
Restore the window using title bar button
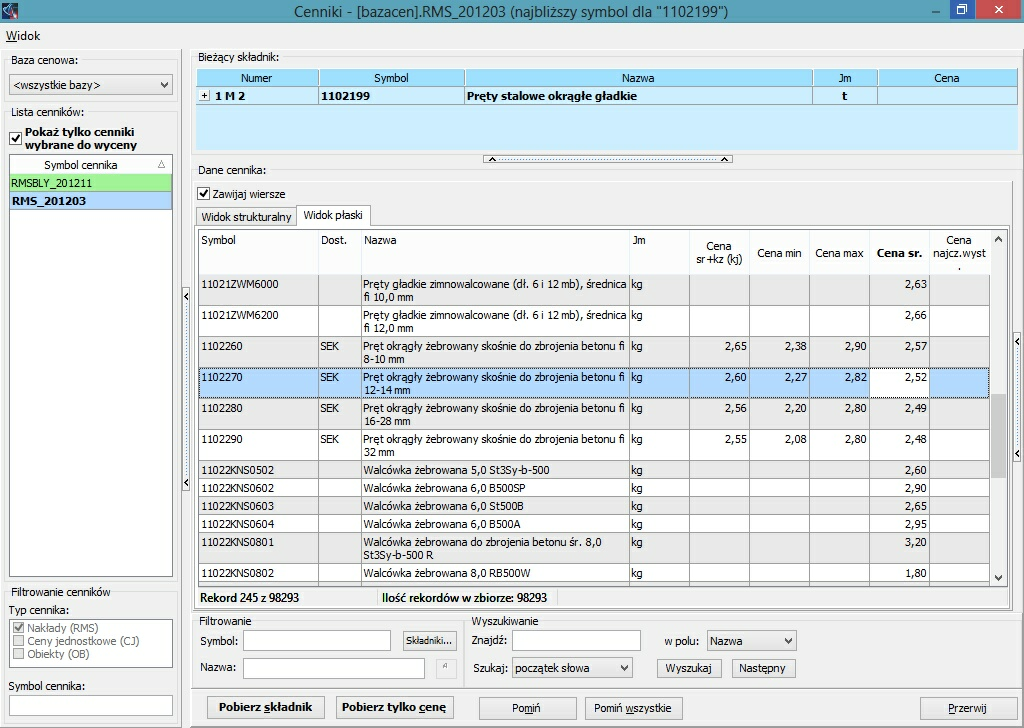click(961, 10)
